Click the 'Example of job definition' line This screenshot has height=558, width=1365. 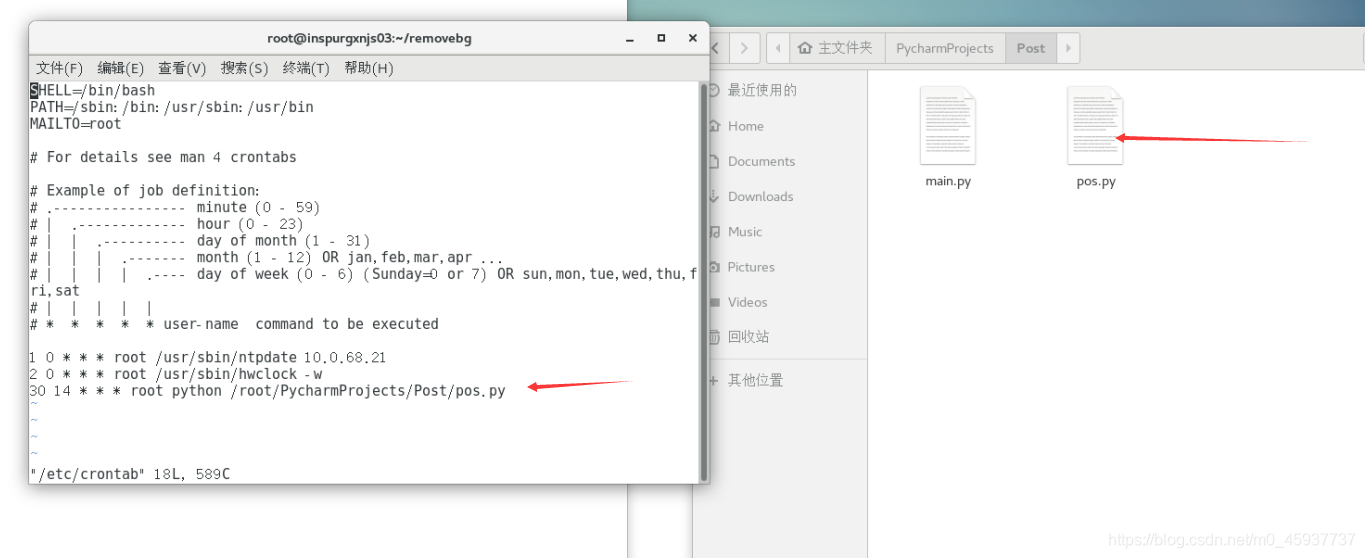pyautogui.click(x=145, y=190)
